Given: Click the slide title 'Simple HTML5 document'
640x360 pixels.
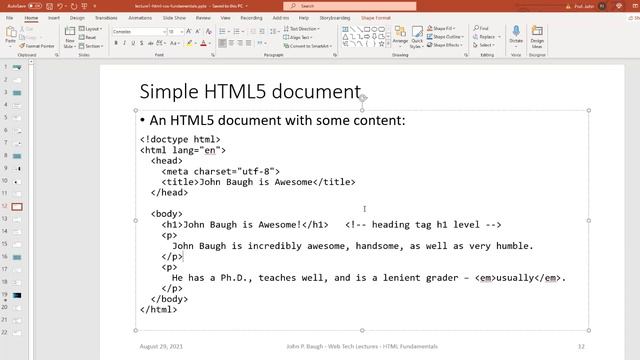Looking at the screenshot, I should pos(250,91).
